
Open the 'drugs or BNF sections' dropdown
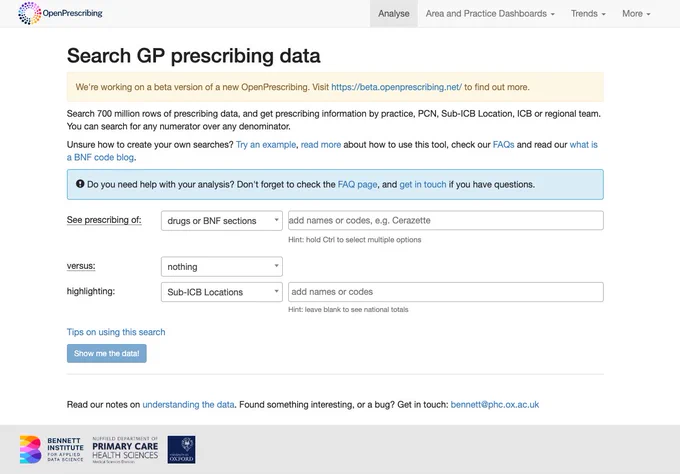[x=222, y=220]
